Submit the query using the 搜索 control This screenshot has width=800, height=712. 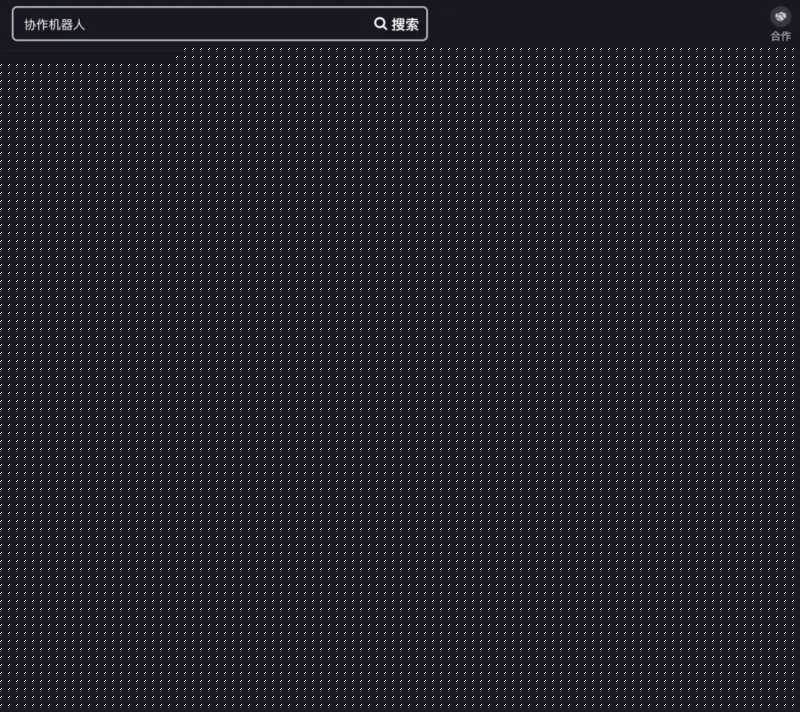coord(398,24)
